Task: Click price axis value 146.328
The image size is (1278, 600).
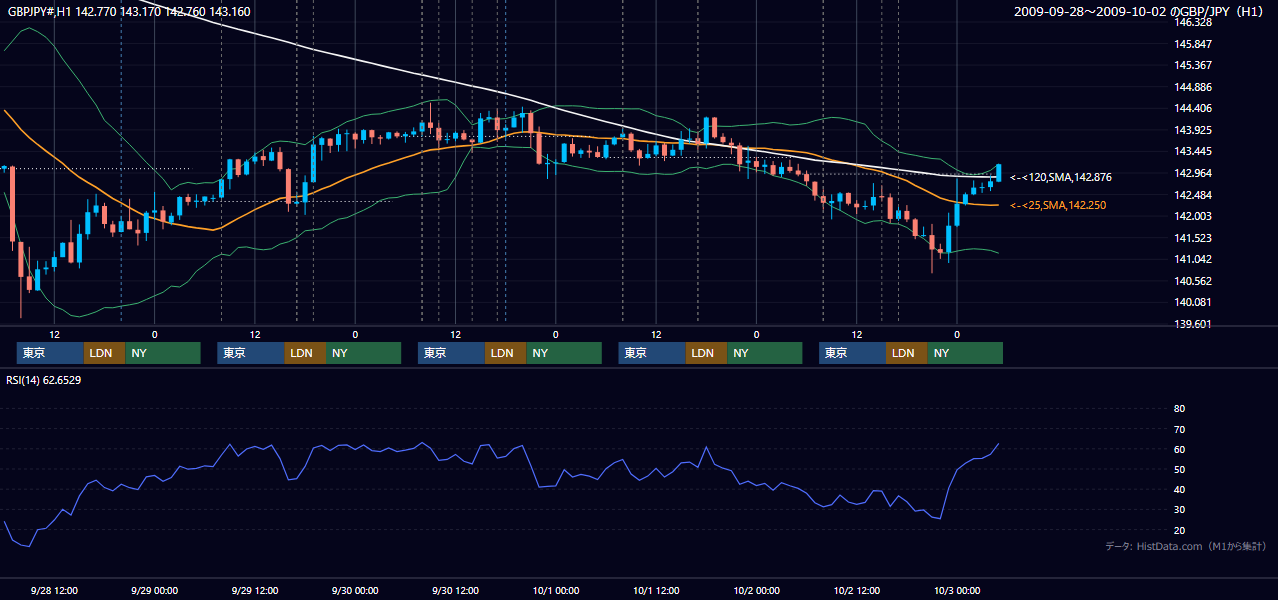Action: 1193,22
